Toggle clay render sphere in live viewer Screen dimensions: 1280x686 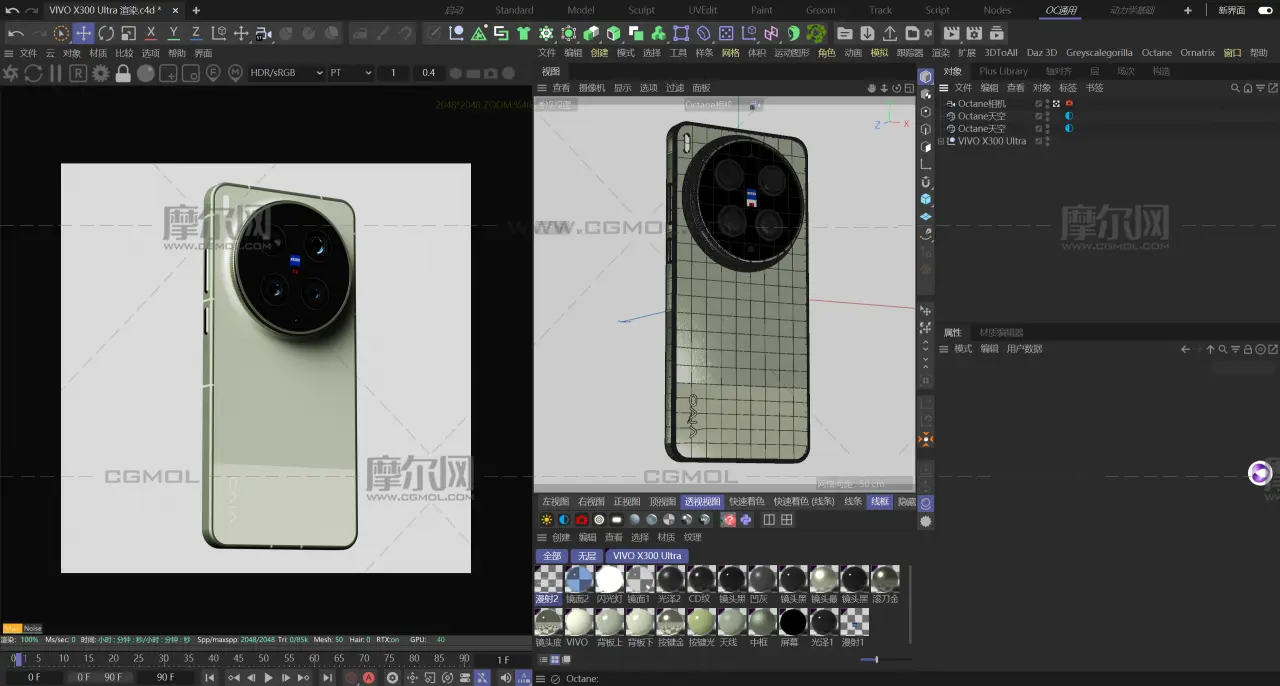[146, 73]
